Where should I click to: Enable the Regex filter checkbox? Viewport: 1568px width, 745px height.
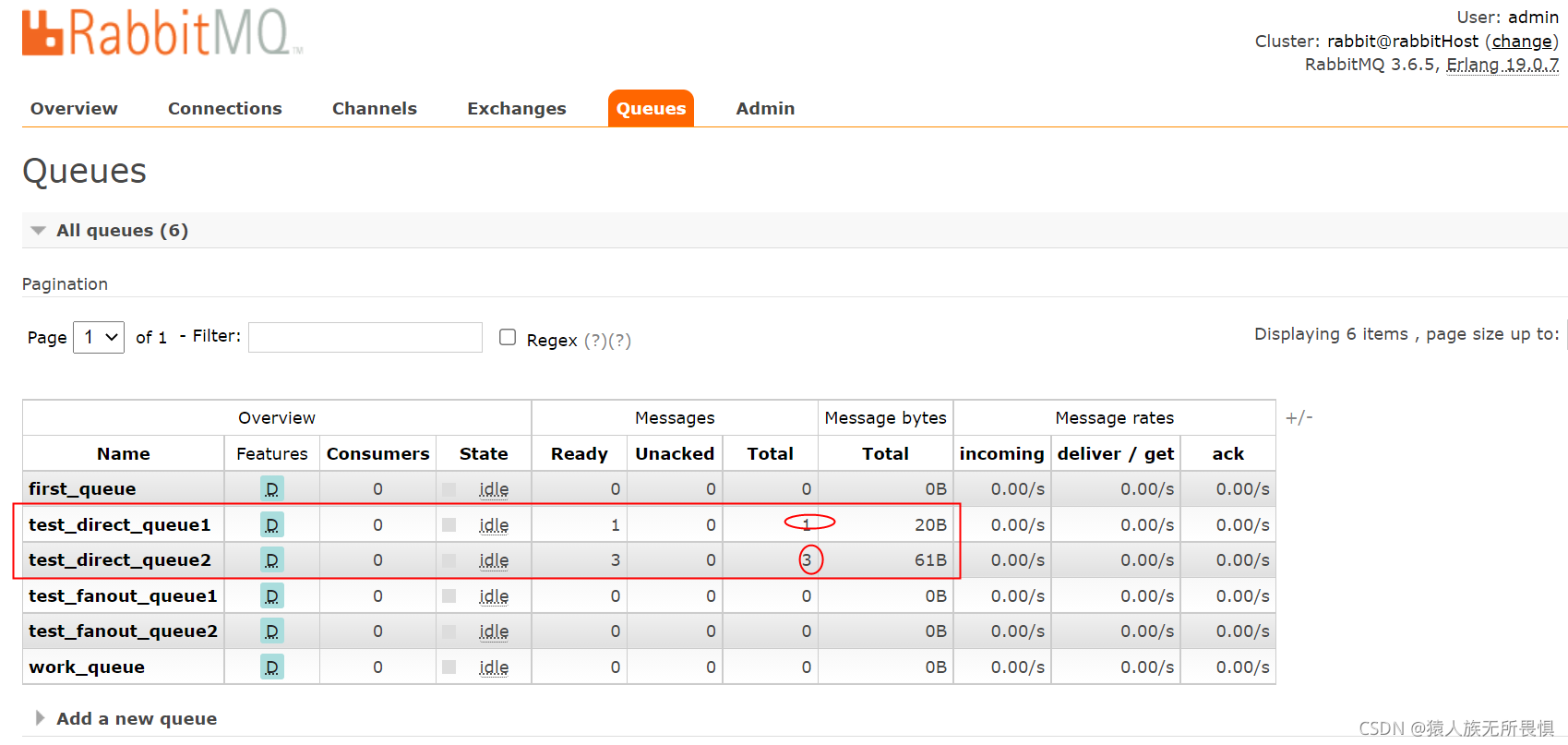tap(508, 337)
